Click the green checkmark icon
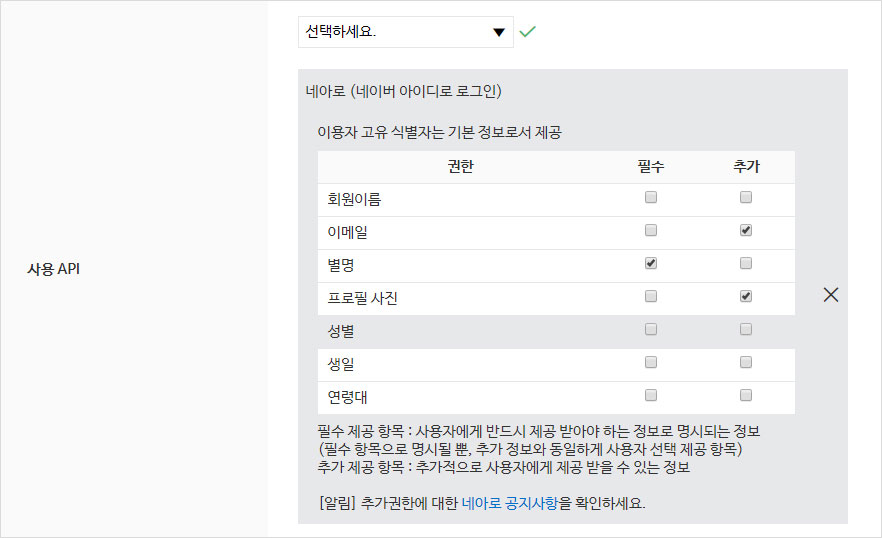 click(x=528, y=32)
